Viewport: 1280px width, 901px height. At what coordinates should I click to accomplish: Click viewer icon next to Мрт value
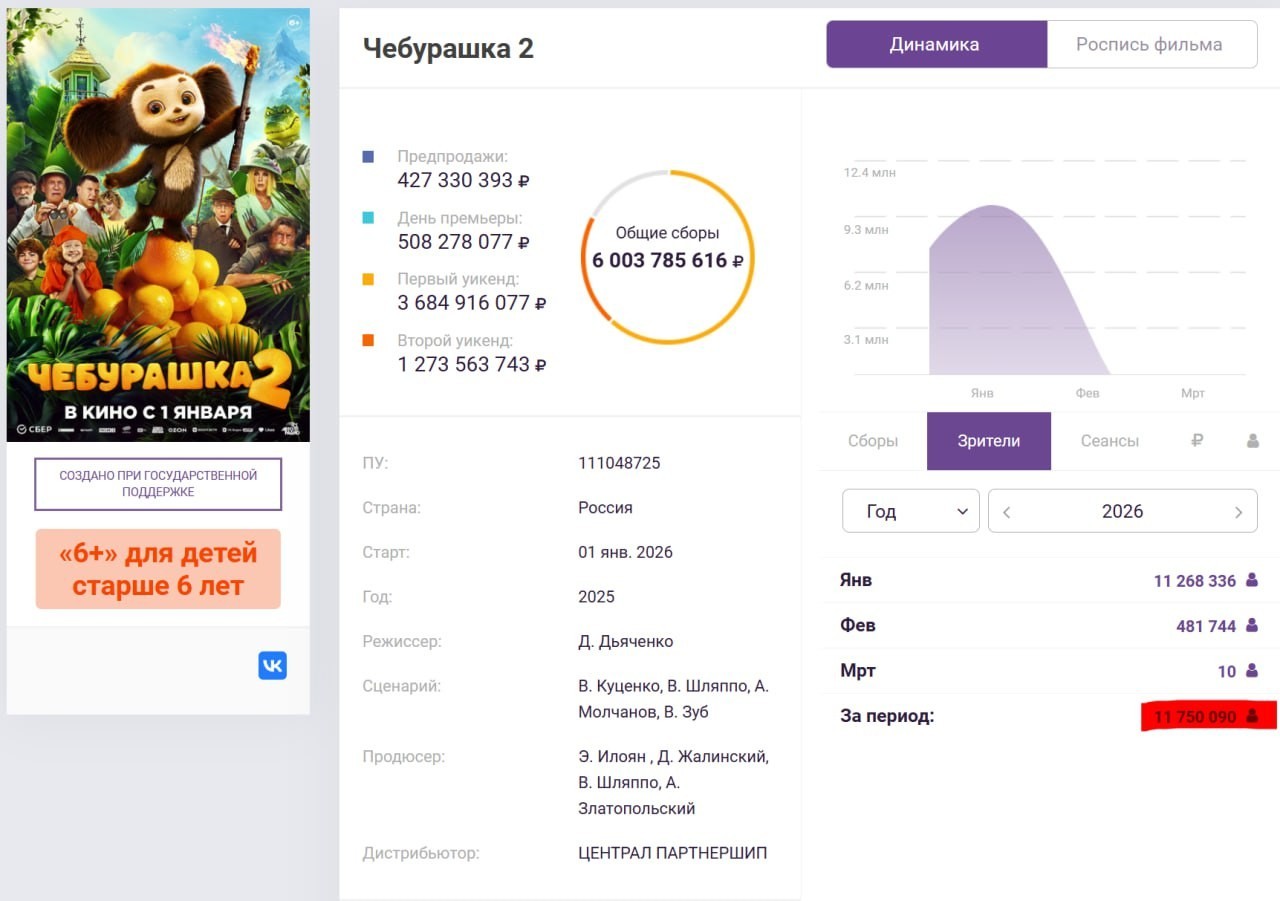pos(1252,671)
